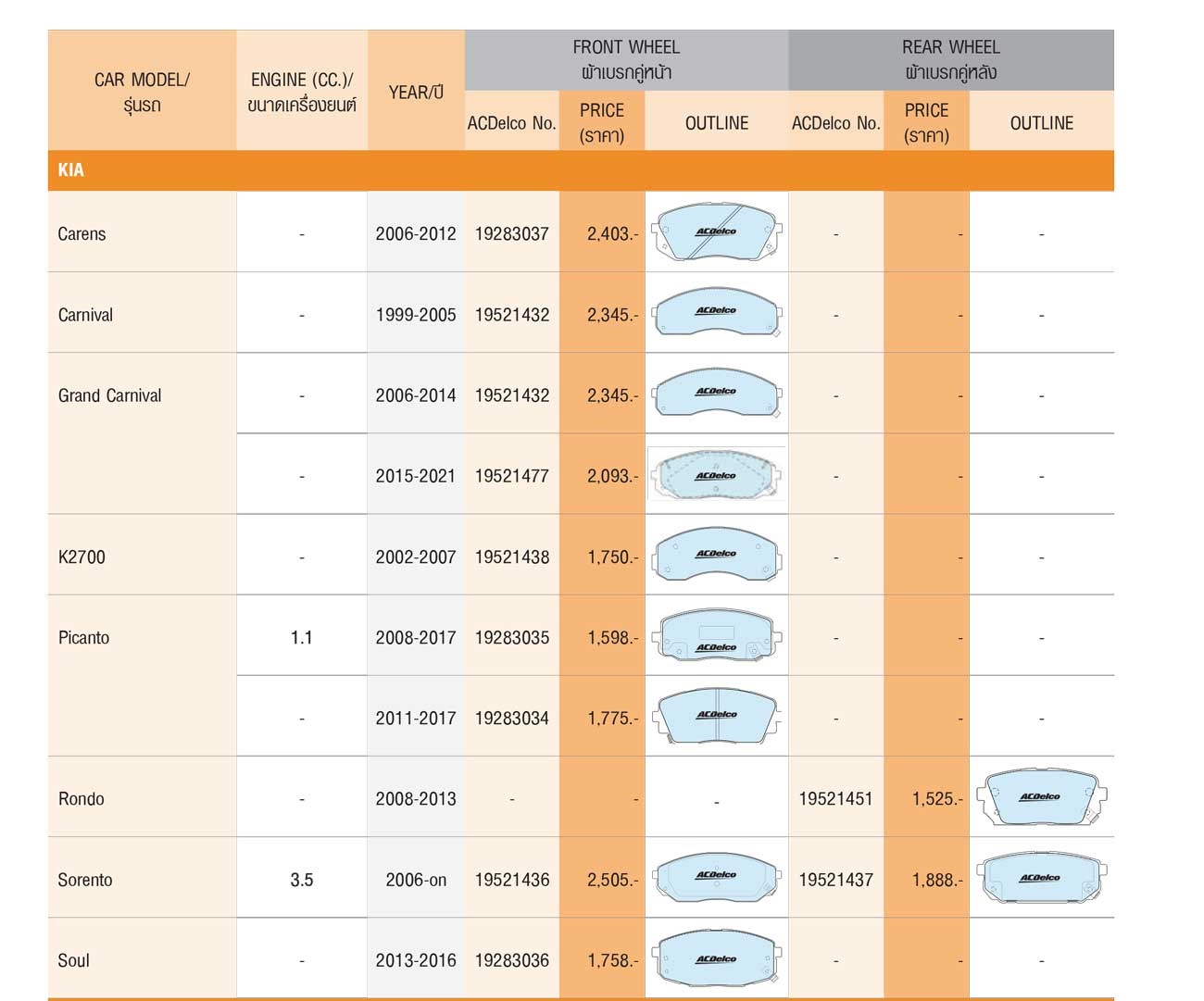This screenshot has width=1204, height=1001.
Task: Click the year range 2015-2021
Action: [416, 476]
